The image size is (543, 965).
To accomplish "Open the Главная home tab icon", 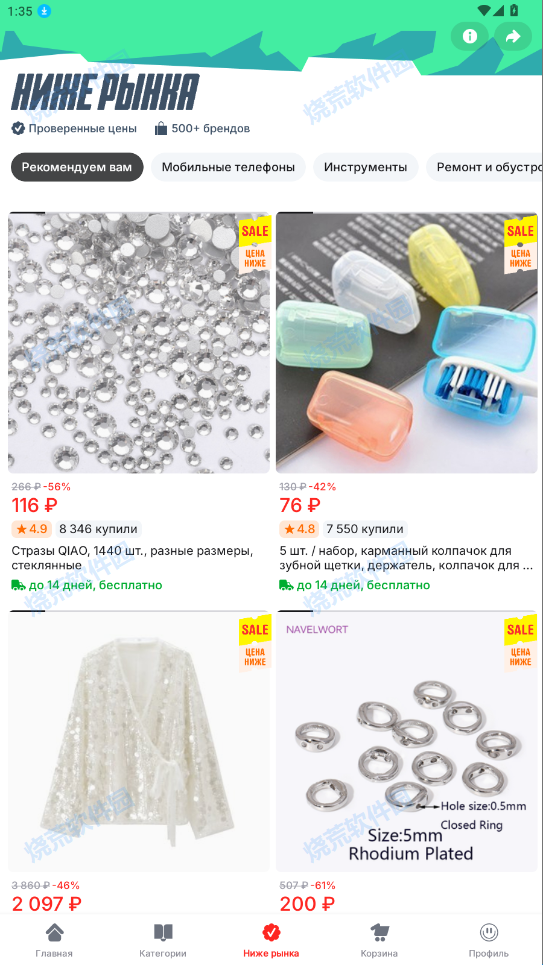I will [54, 932].
